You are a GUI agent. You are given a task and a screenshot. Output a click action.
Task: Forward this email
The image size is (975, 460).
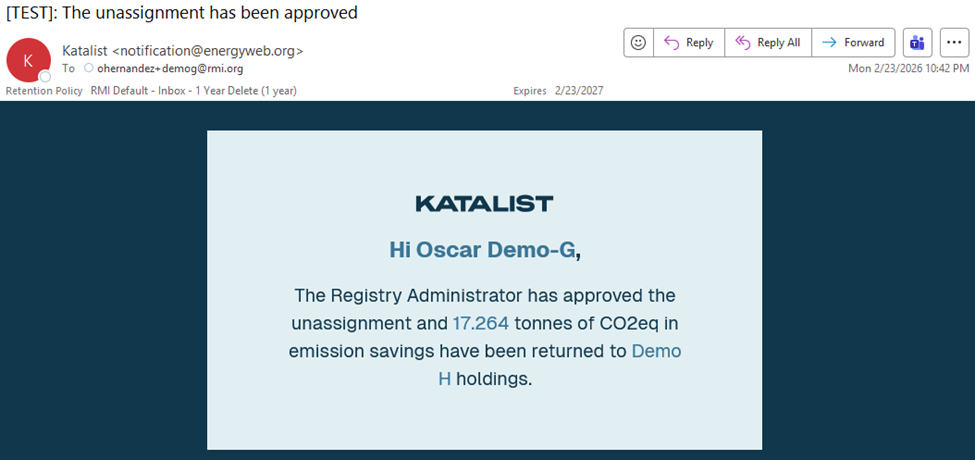[853, 42]
